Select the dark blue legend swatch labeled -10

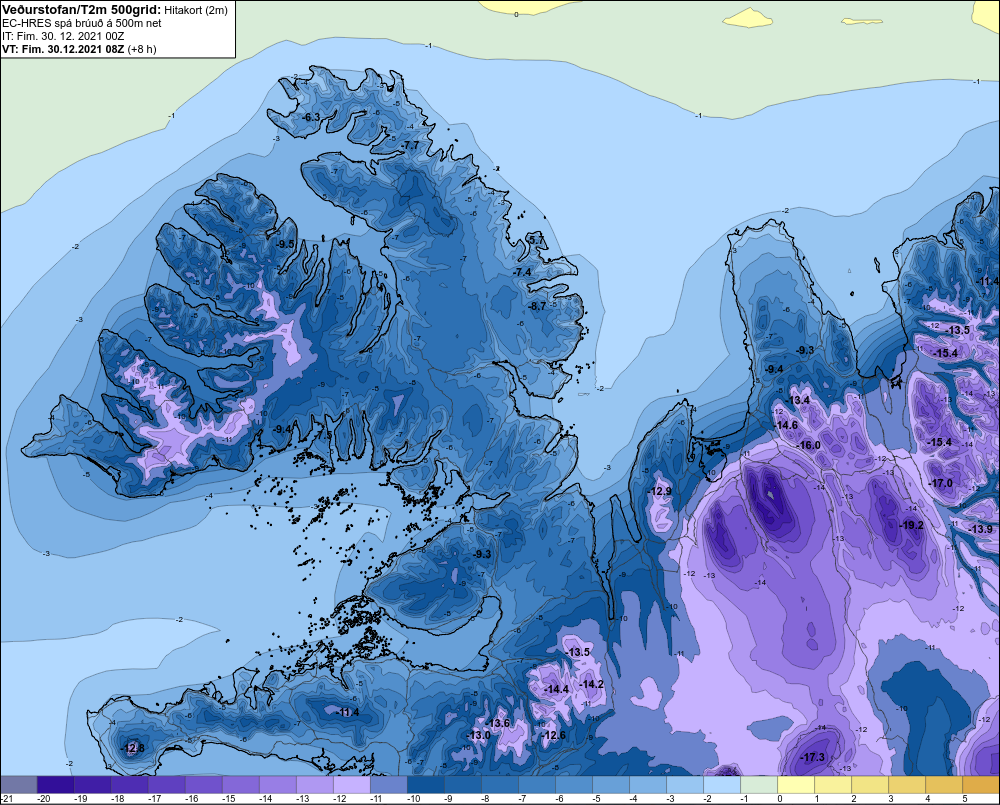point(425,784)
